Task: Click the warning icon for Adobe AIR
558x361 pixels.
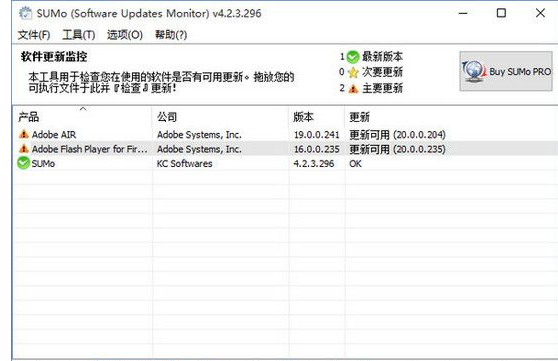Action: tap(24, 134)
